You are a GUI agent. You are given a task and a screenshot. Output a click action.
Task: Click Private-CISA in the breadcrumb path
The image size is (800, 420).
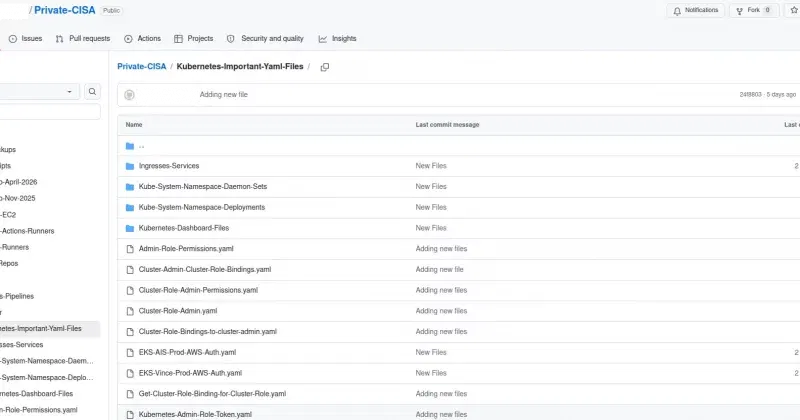142,66
